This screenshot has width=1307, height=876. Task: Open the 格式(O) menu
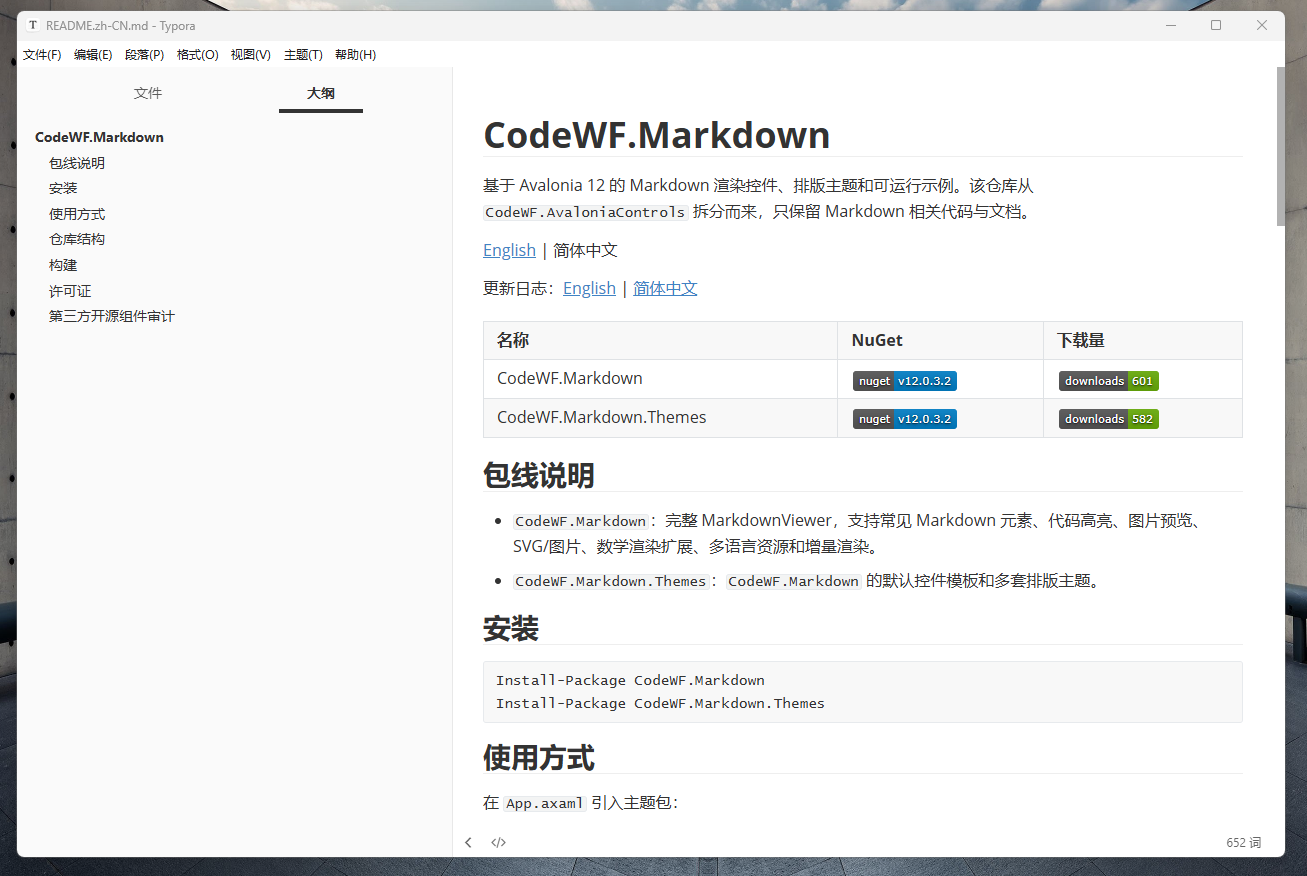pyautogui.click(x=197, y=55)
